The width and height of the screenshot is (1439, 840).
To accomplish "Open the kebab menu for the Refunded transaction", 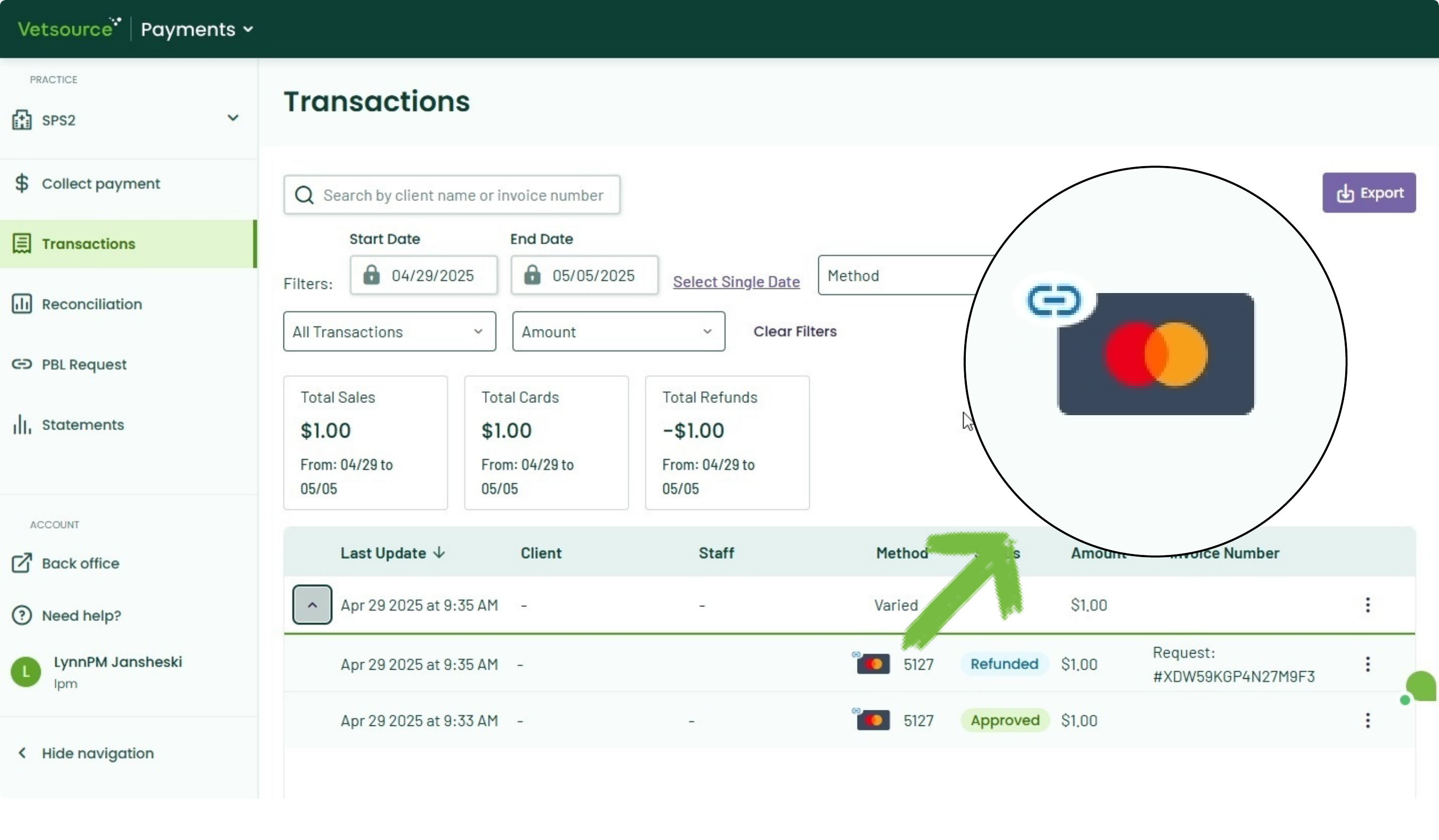I will click(1368, 664).
